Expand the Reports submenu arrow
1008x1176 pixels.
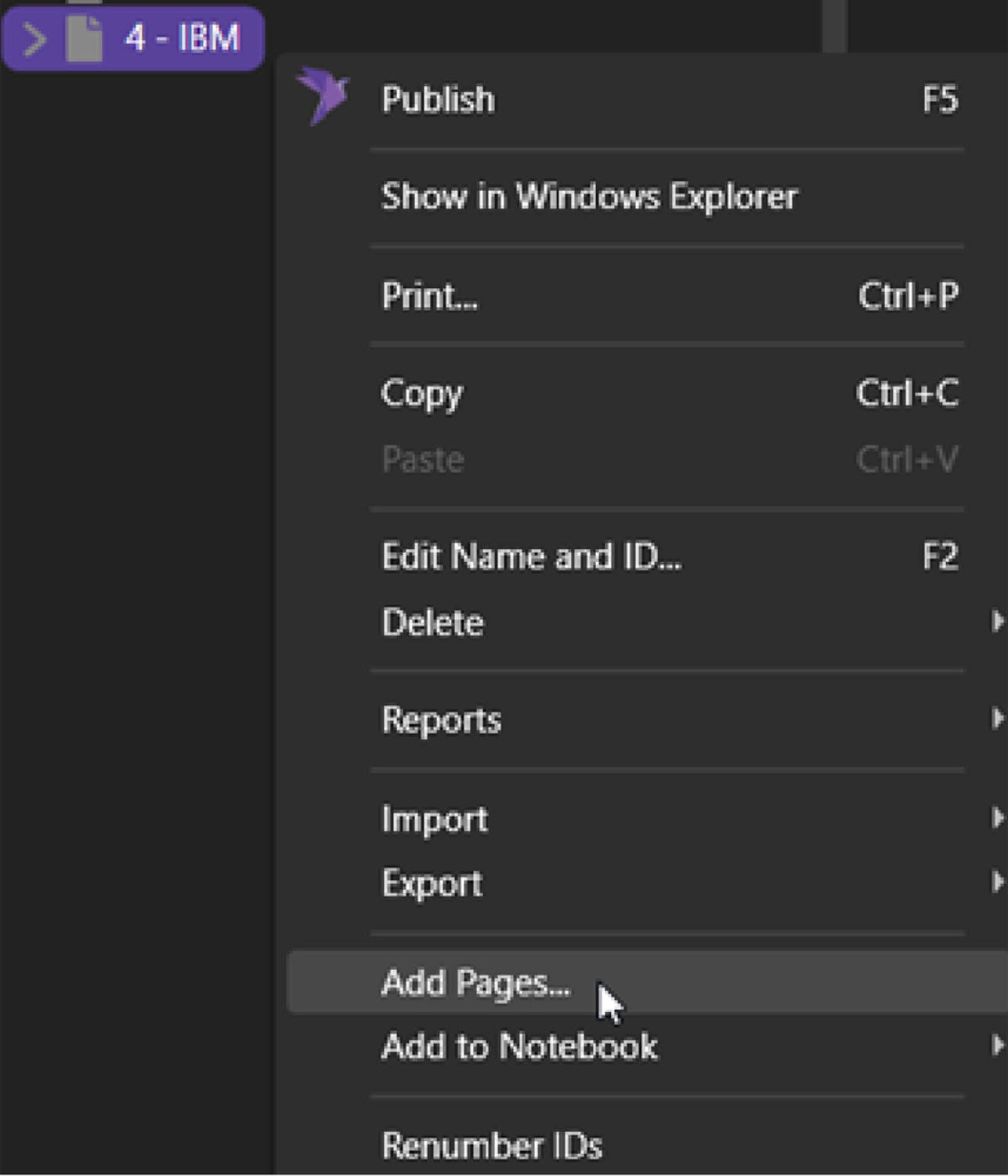[x=996, y=719]
